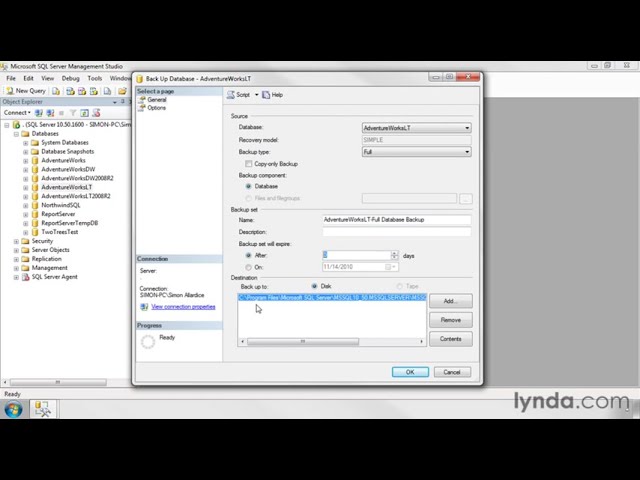Click the Refresh icon in Object Explorer
Viewport: 640px width, 480px height.
click(84, 113)
